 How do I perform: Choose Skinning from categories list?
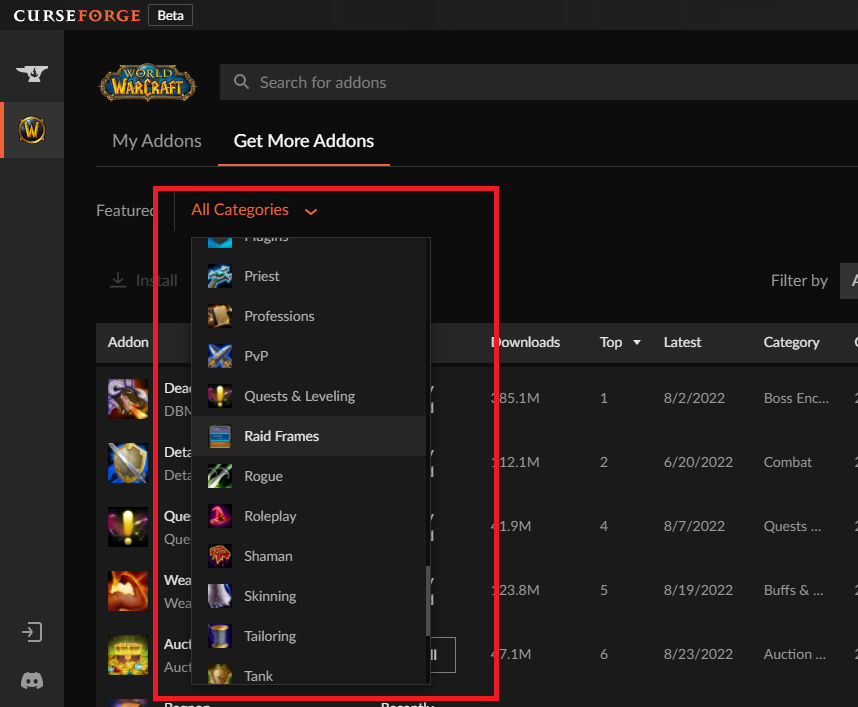(x=309, y=596)
